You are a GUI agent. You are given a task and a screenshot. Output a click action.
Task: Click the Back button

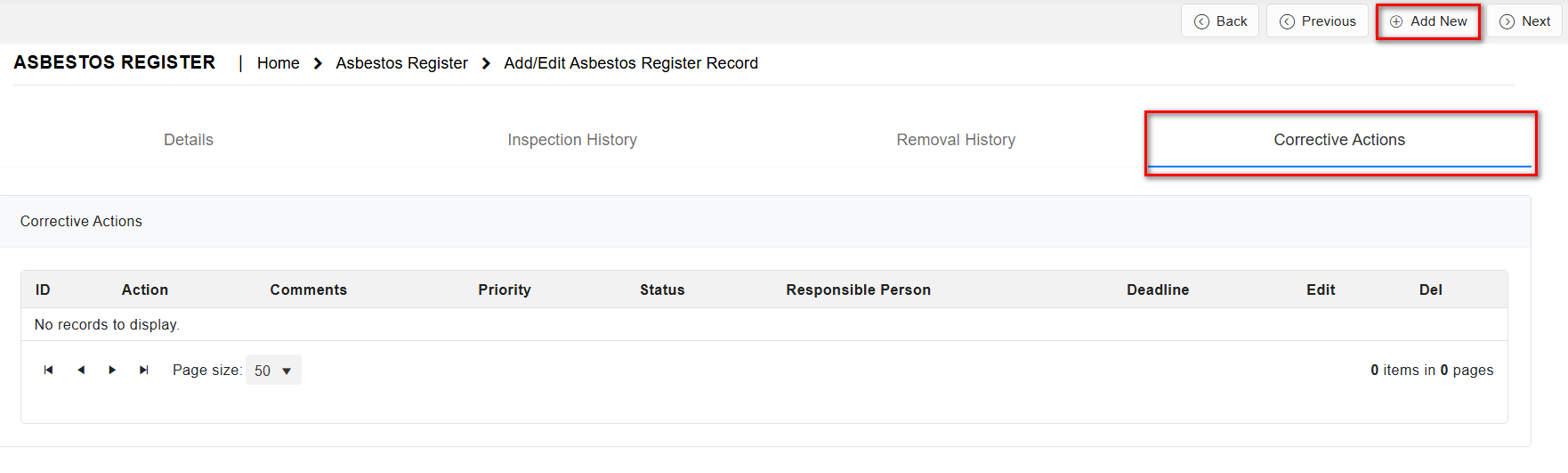coord(1220,21)
